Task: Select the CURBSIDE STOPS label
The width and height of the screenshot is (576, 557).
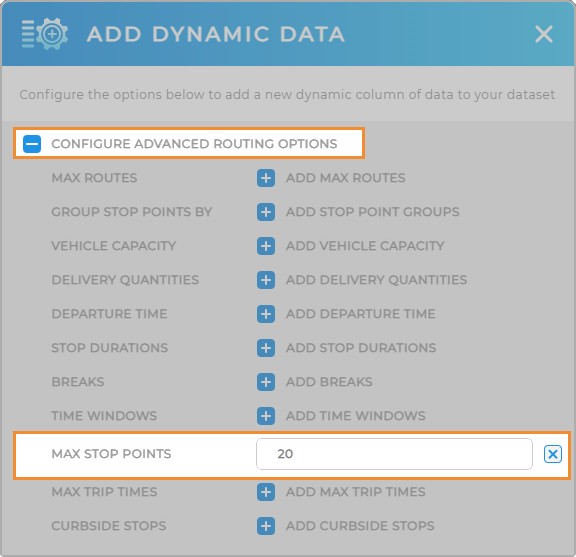Action: point(109,526)
